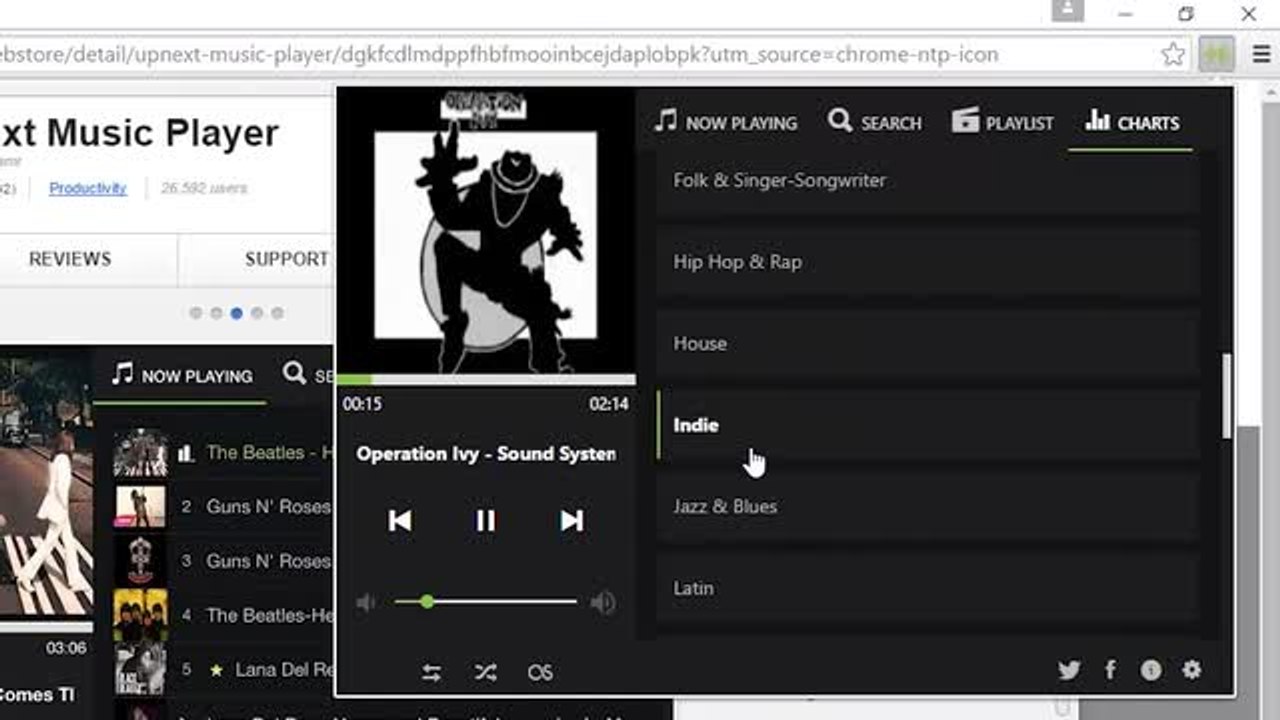Screen dimensions: 1280x720
Task: Pause the Operation Ivy song
Action: pos(485,520)
